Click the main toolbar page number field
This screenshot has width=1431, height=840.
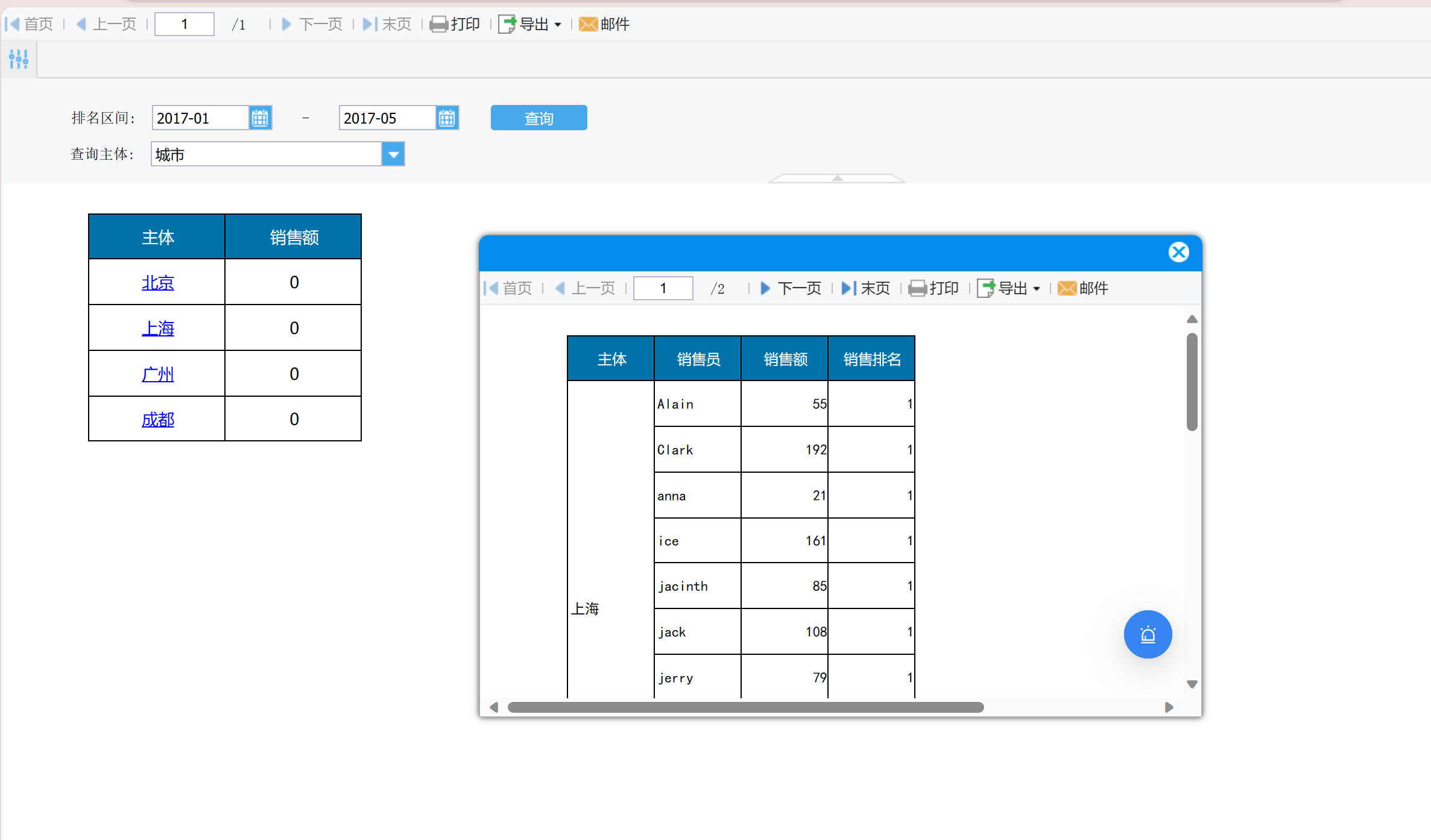coord(185,24)
